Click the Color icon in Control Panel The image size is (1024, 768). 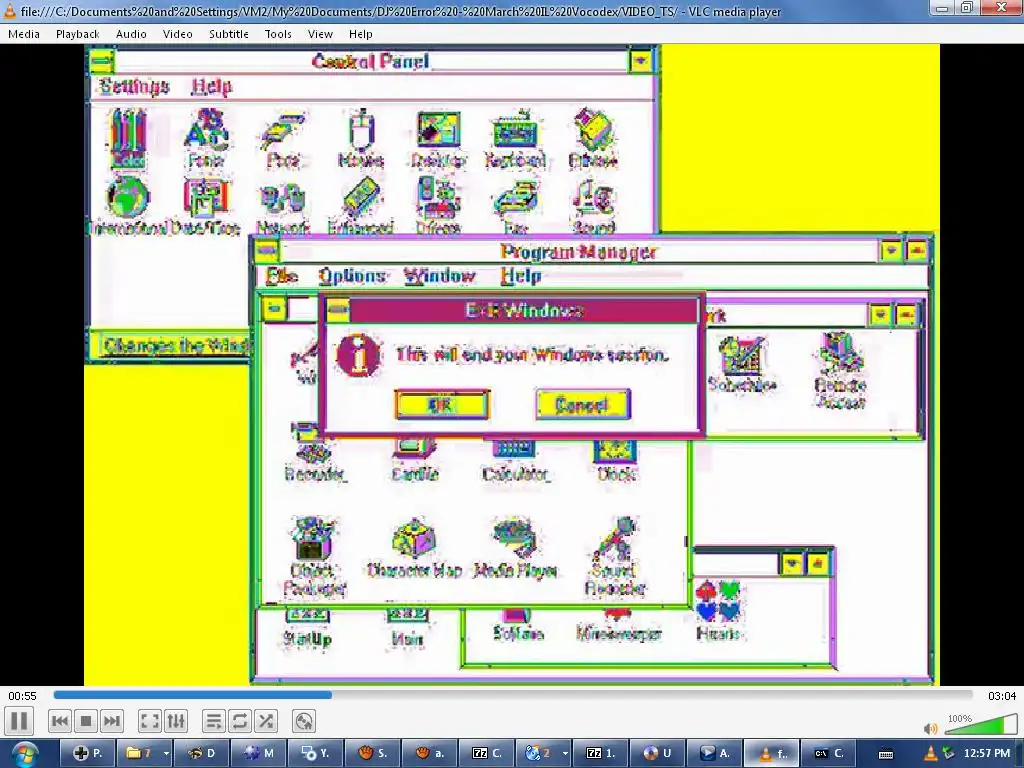tap(129, 138)
